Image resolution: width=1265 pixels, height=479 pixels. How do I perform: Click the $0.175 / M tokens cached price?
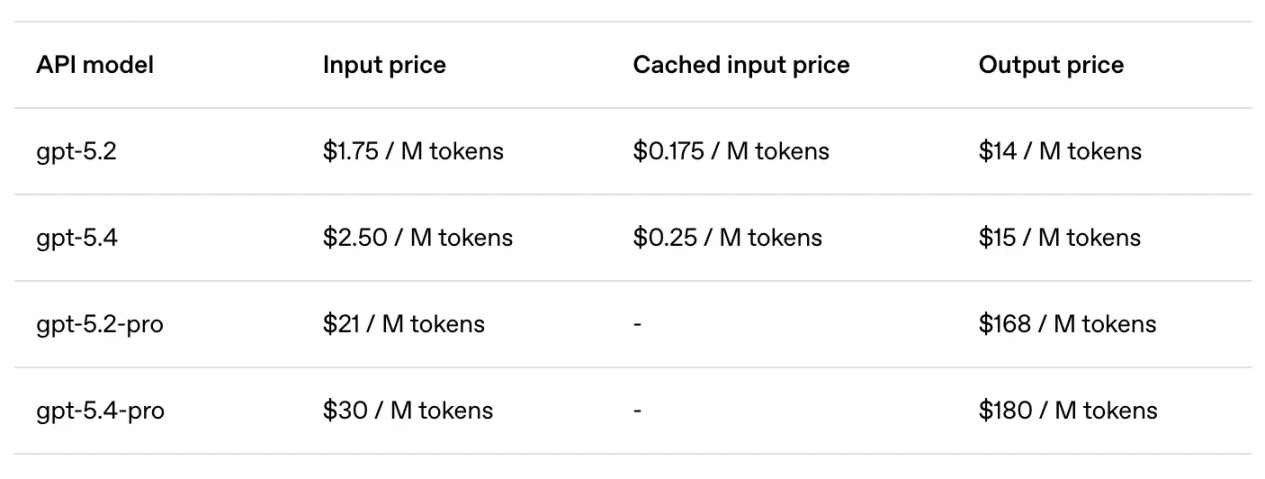(731, 152)
